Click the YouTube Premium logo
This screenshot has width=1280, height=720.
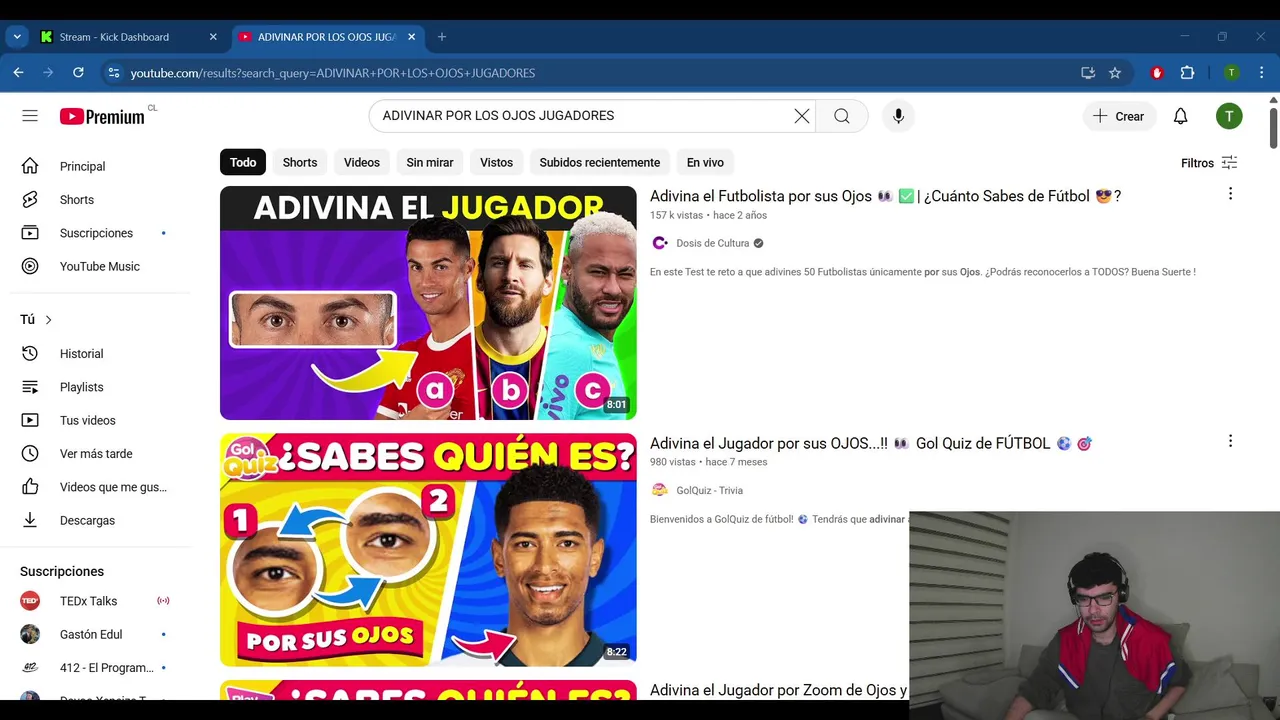click(102, 116)
